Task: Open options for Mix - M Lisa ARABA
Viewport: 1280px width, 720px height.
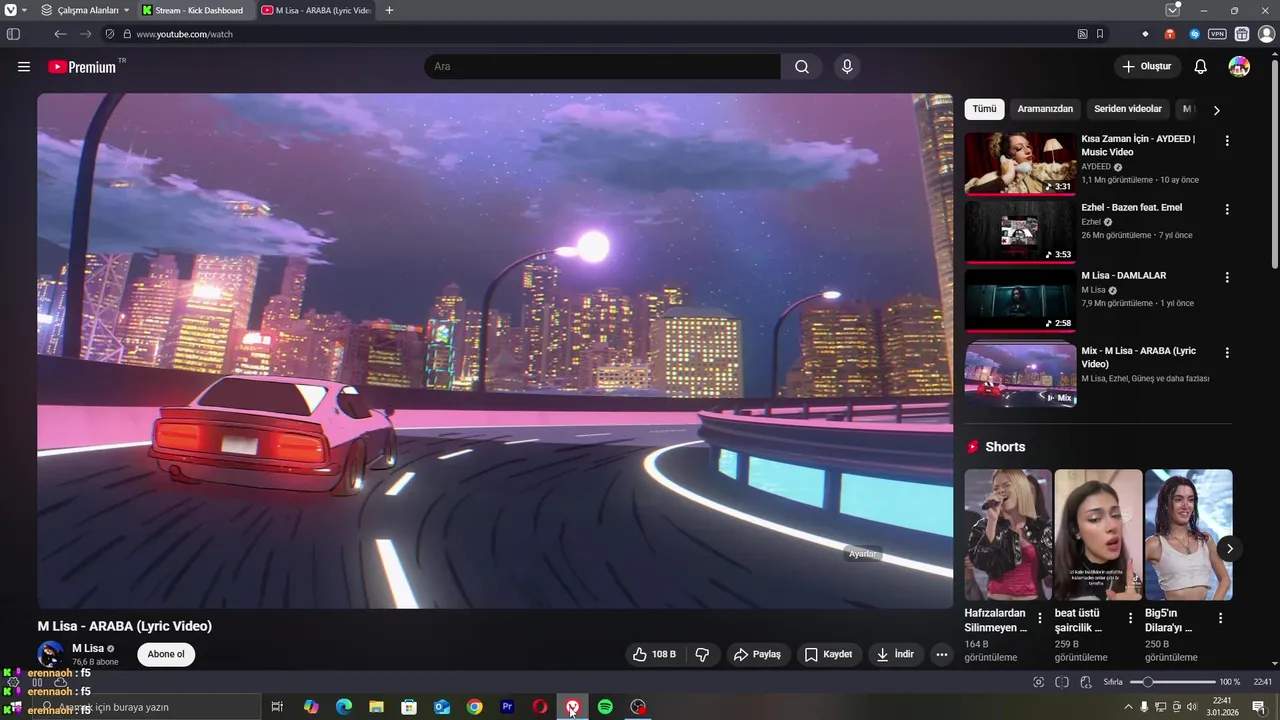Action: click(1227, 353)
